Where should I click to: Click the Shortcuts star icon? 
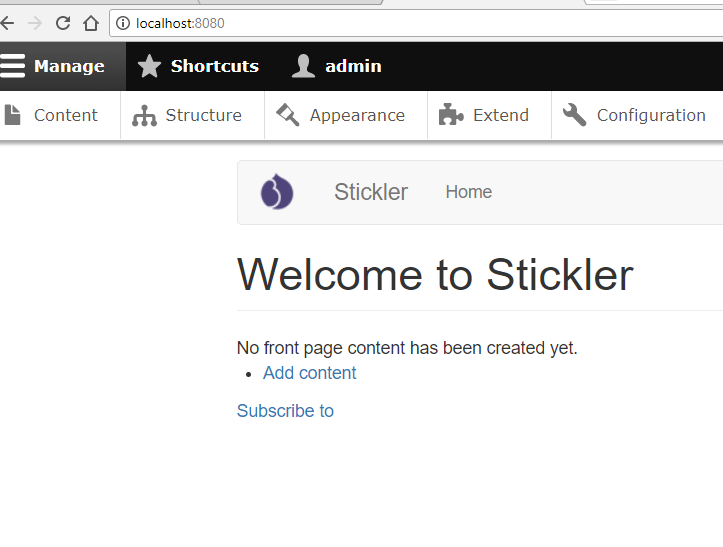point(149,66)
